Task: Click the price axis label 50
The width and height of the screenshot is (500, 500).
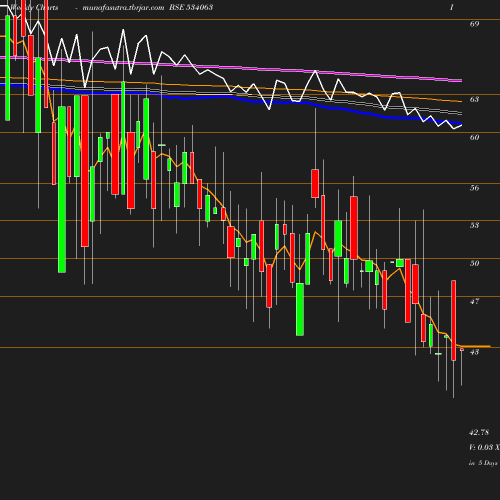Action: coord(474,263)
